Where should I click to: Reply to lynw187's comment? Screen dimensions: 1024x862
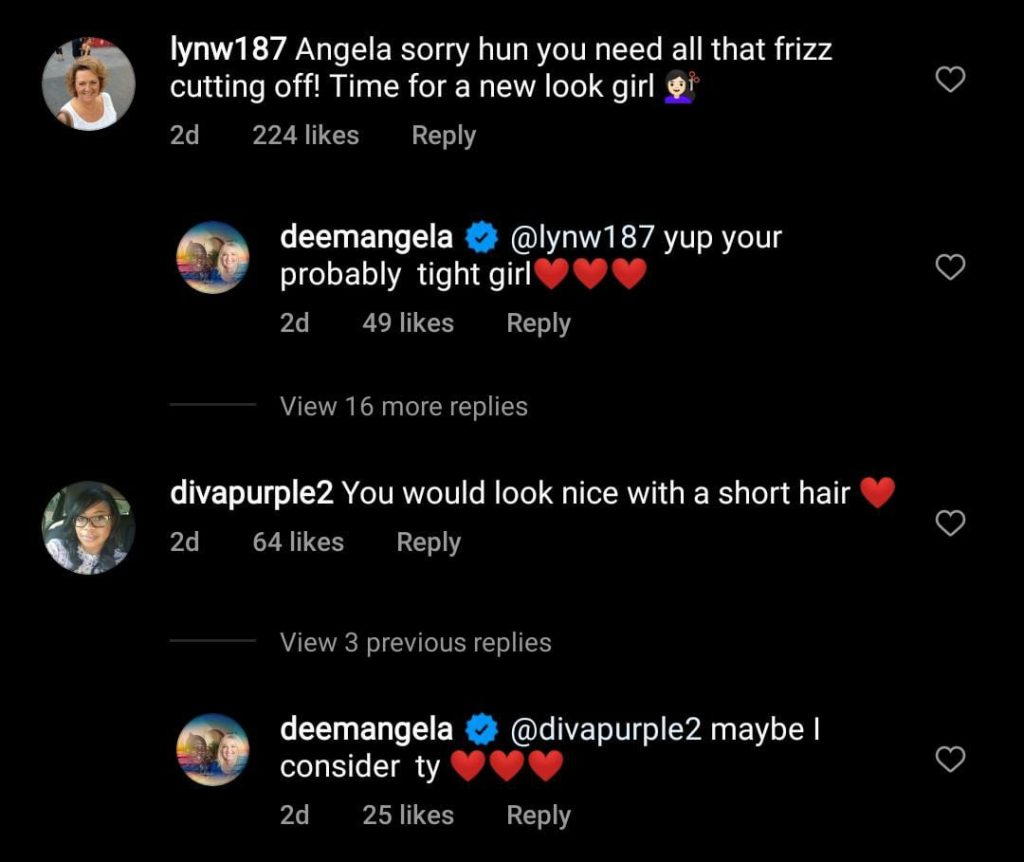pos(443,135)
